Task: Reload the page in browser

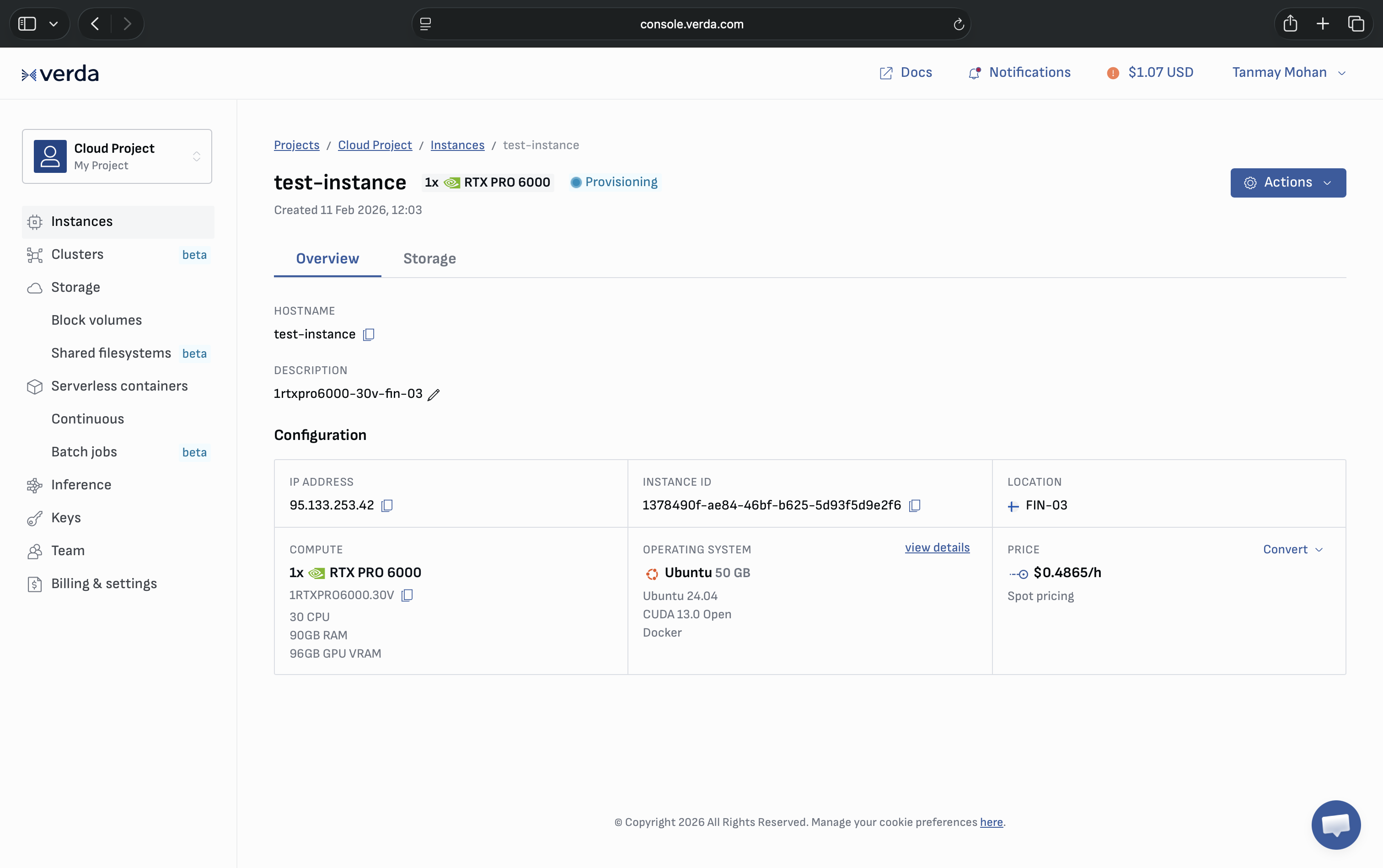Action: tap(958, 24)
